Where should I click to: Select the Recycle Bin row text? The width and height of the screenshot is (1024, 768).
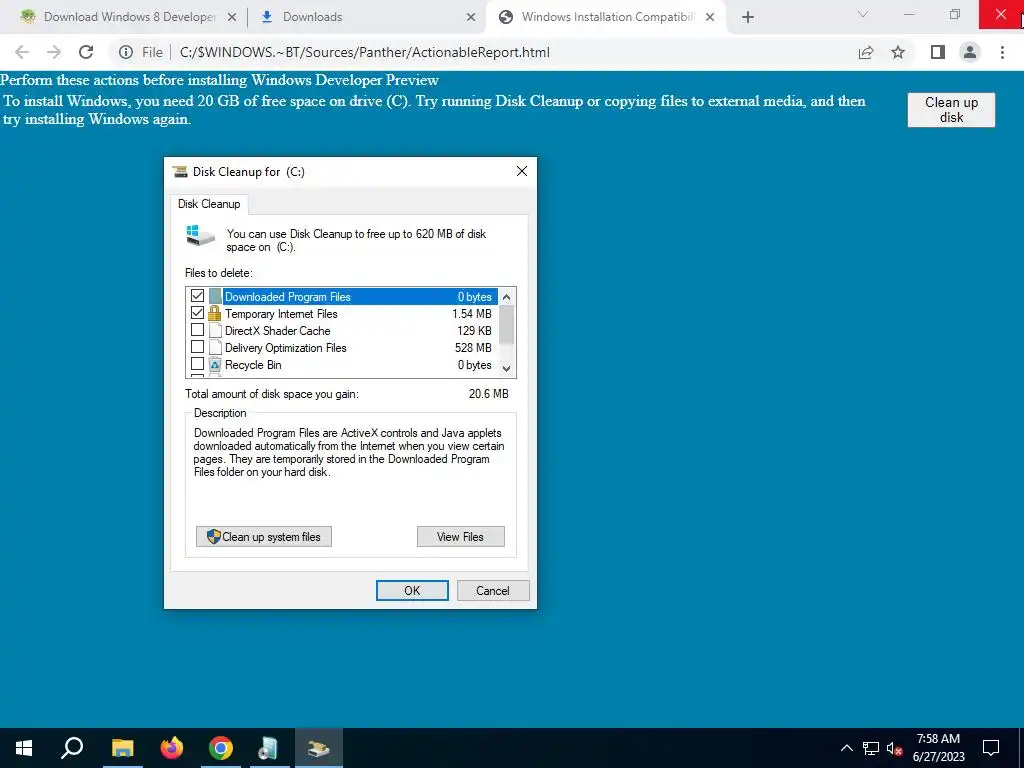(253, 365)
